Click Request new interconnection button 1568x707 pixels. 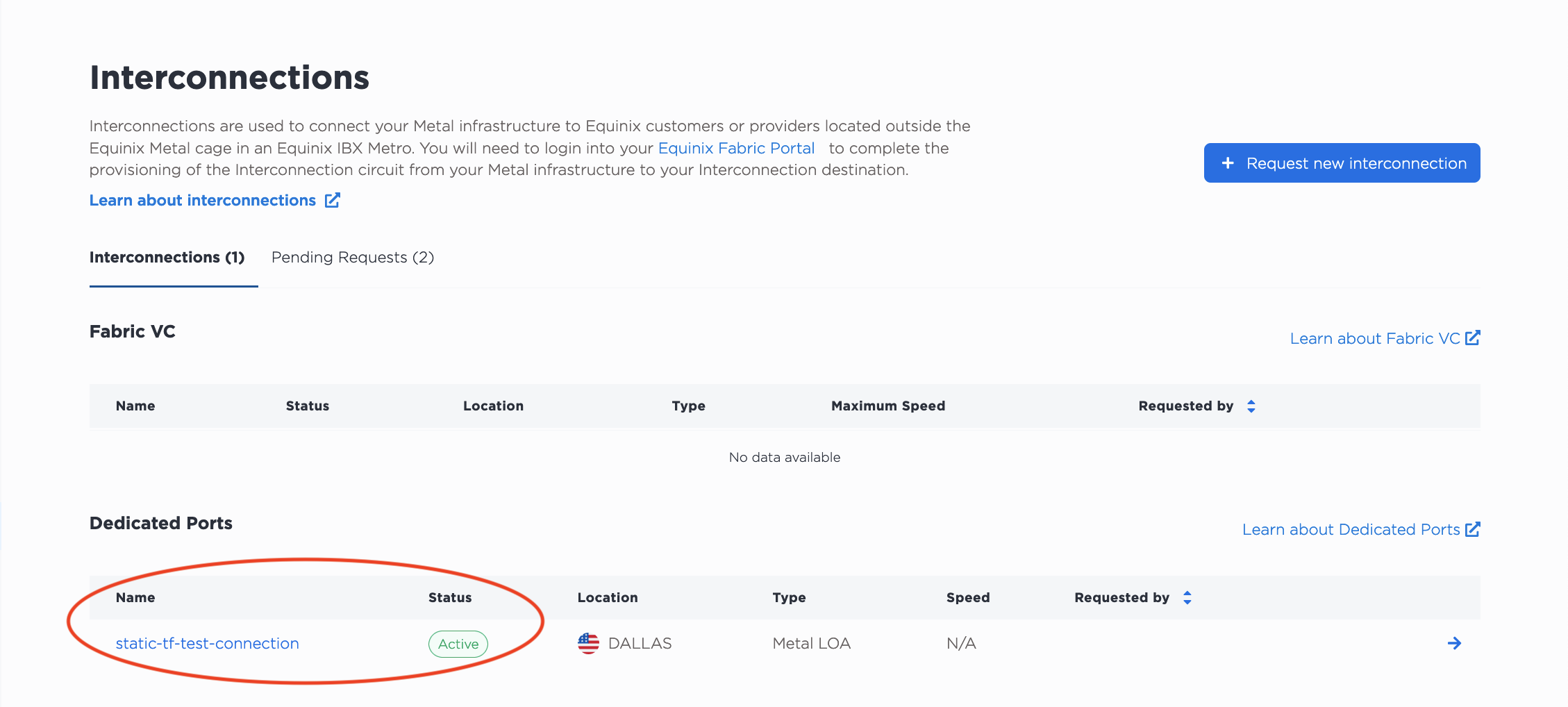pos(1342,163)
